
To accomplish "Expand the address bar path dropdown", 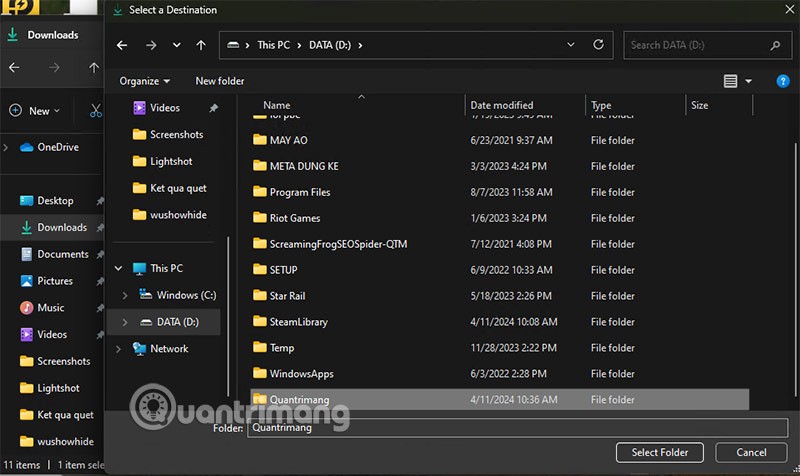I will [571, 45].
